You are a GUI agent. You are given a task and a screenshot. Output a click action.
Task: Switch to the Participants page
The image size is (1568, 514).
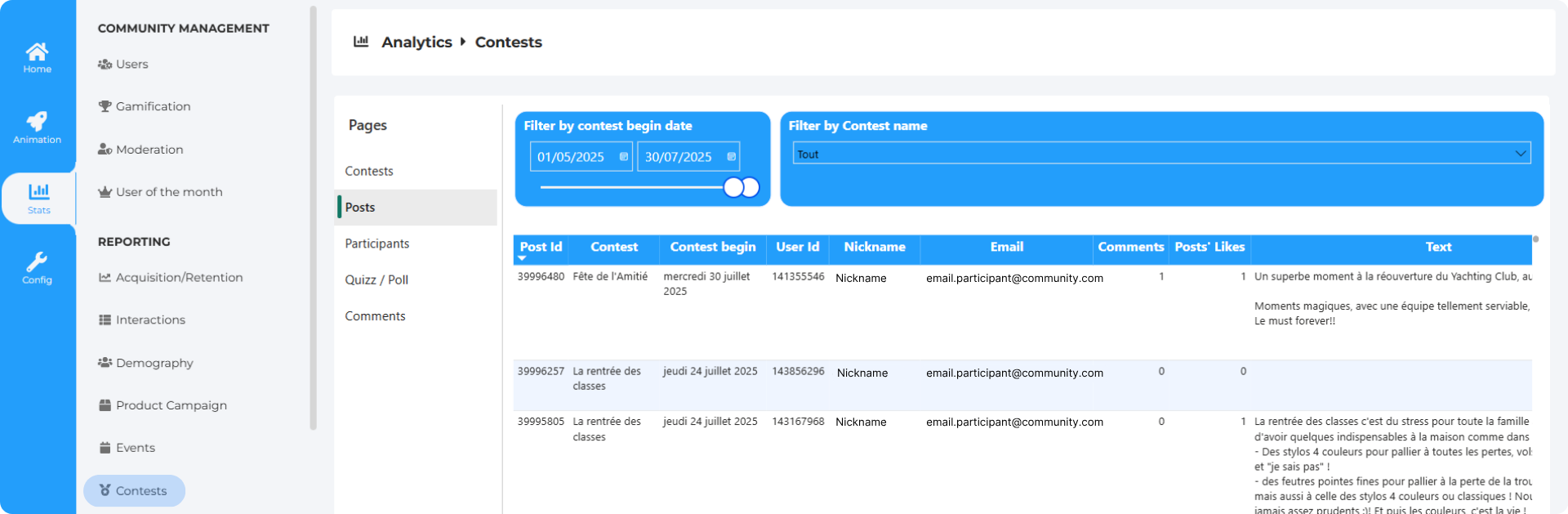[x=376, y=244]
